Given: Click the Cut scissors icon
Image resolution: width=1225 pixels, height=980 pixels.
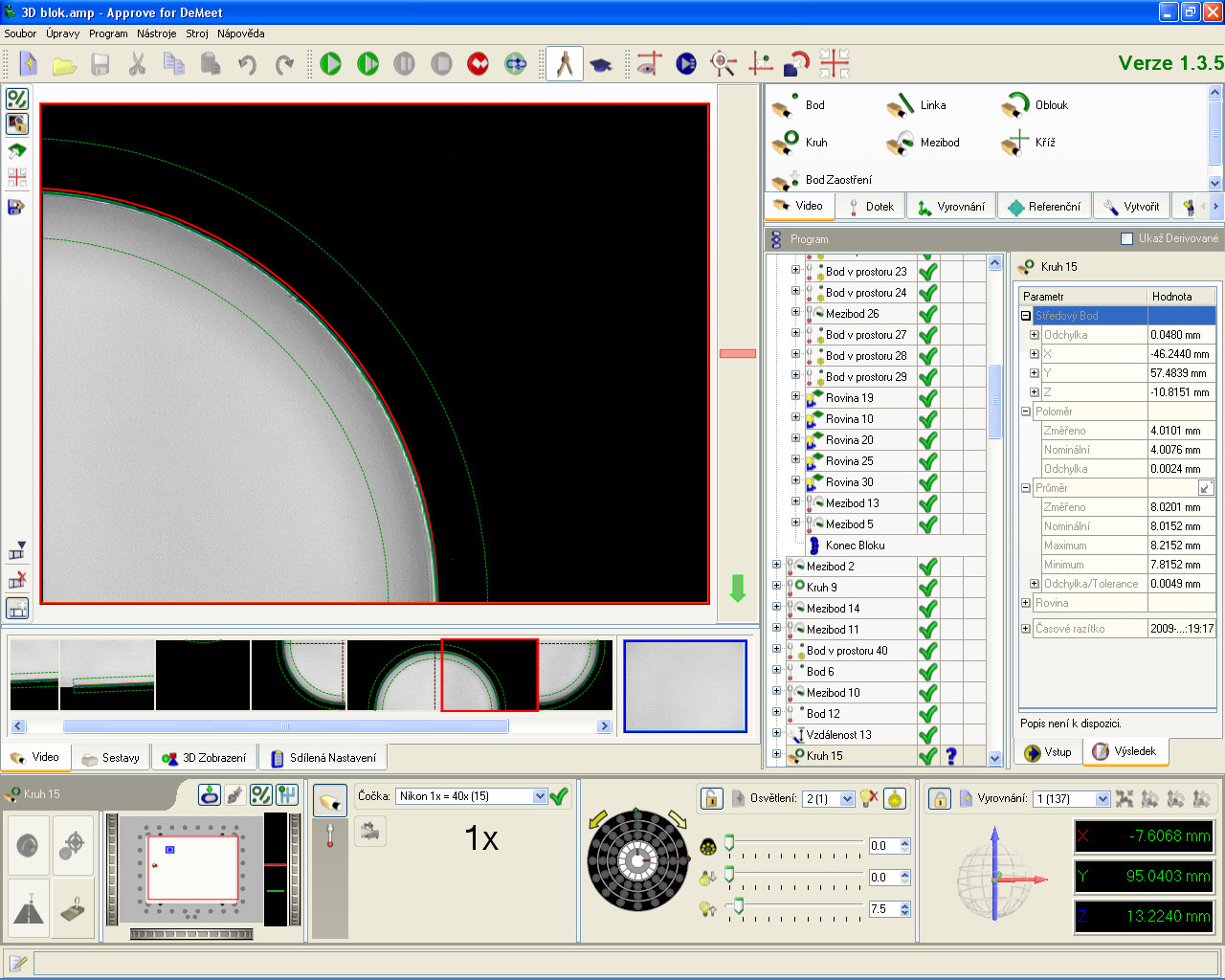Looking at the screenshot, I should [137, 64].
